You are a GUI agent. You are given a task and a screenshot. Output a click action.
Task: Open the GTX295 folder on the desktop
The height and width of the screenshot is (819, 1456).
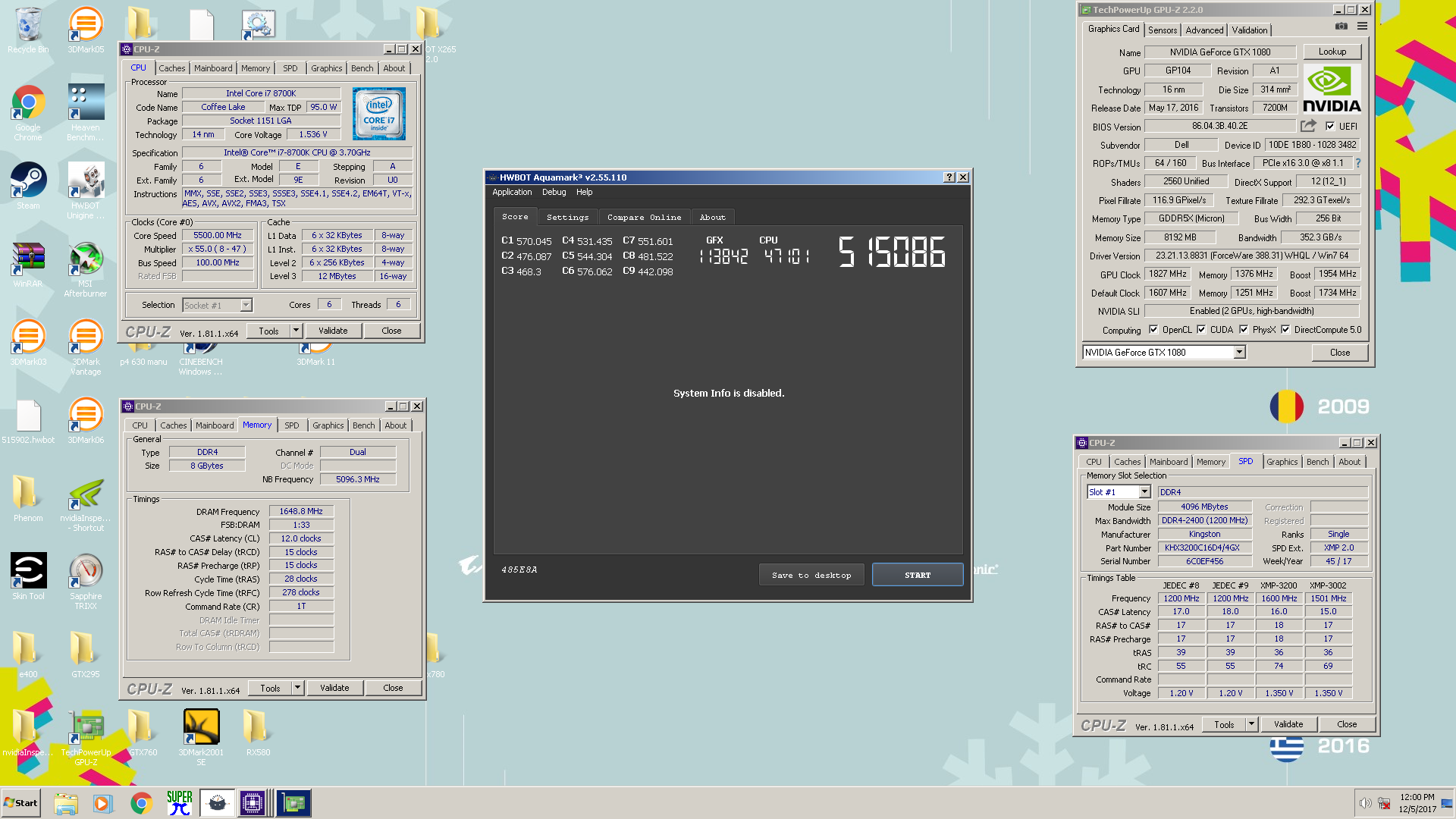86,654
